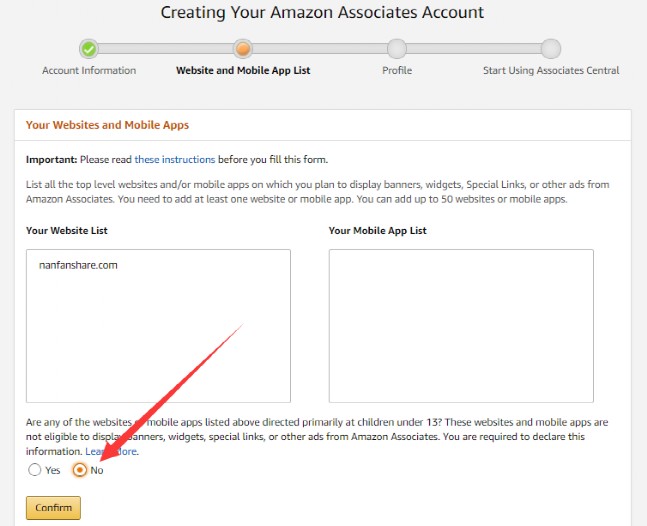Click the Start Using Associates Central step circle
Image resolution: width=647 pixels, height=526 pixels.
pos(551,48)
